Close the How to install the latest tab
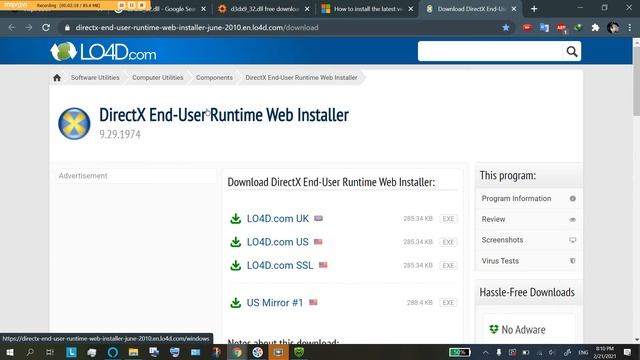The width and height of the screenshot is (640, 360). pos(411,9)
